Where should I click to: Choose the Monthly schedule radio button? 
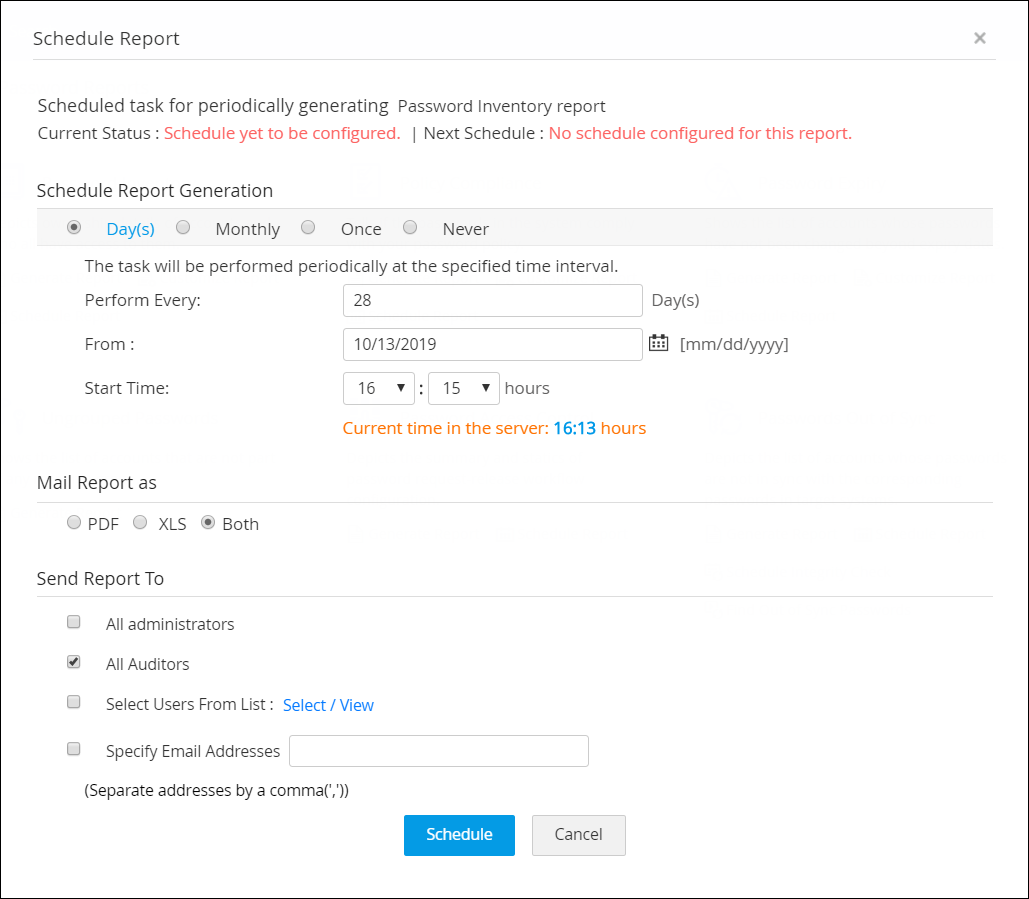[183, 228]
